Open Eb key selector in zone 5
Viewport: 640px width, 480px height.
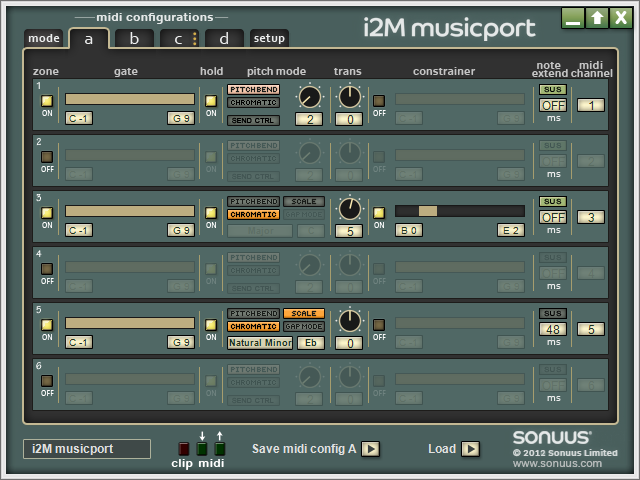[311, 343]
